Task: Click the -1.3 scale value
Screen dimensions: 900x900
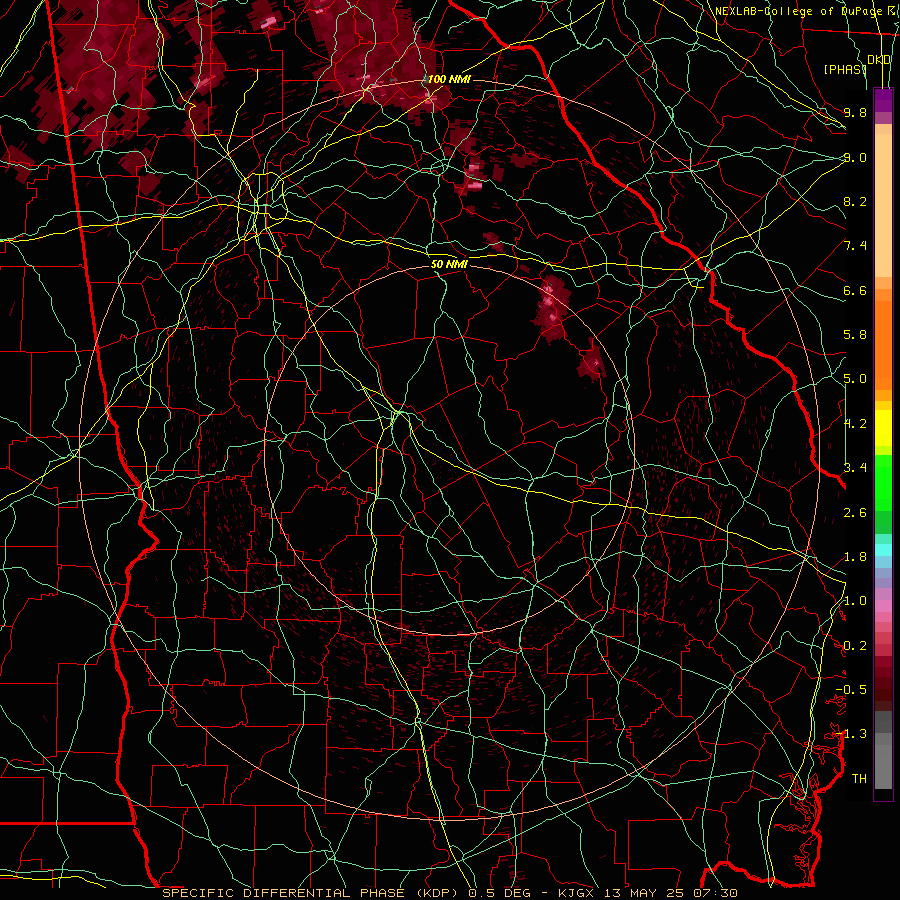Action: point(851,734)
